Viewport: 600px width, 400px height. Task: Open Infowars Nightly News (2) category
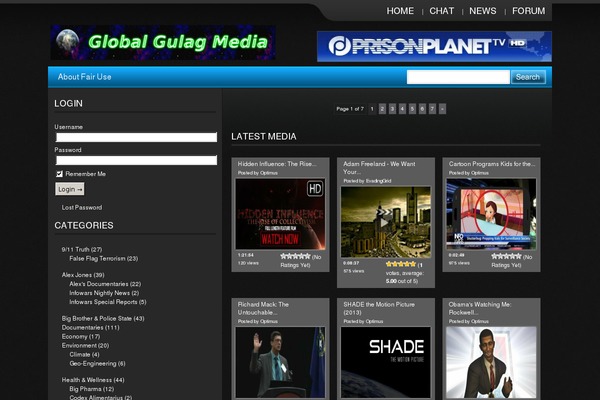tap(104, 293)
